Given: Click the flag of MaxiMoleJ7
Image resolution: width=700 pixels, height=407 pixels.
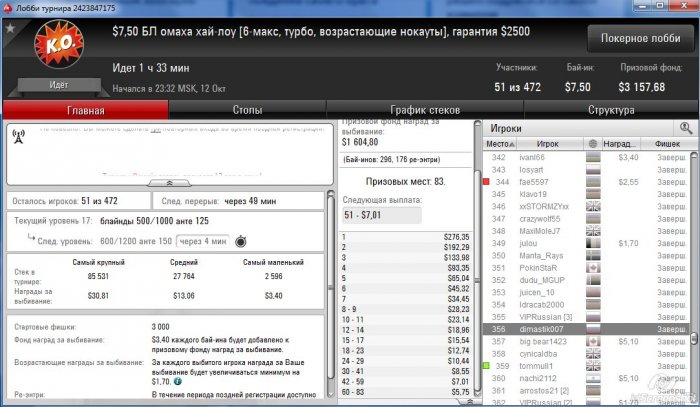Looking at the screenshot, I should (593, 231).
